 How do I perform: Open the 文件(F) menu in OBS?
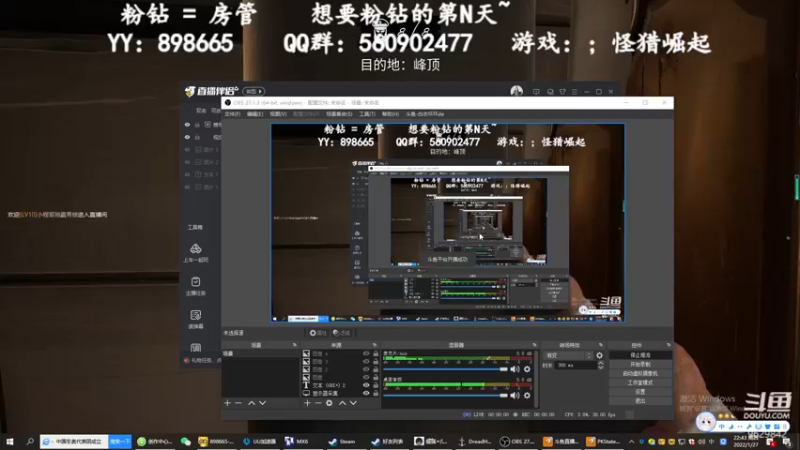click(232, 114)
